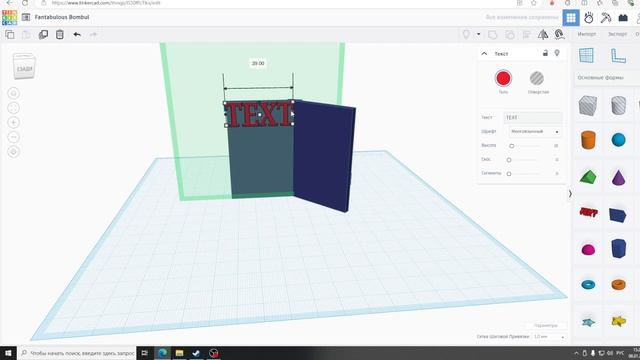Screen dimensions: 640x360
Task: Switch to Blocks pickaxe mode
Action: coord(606,18)
